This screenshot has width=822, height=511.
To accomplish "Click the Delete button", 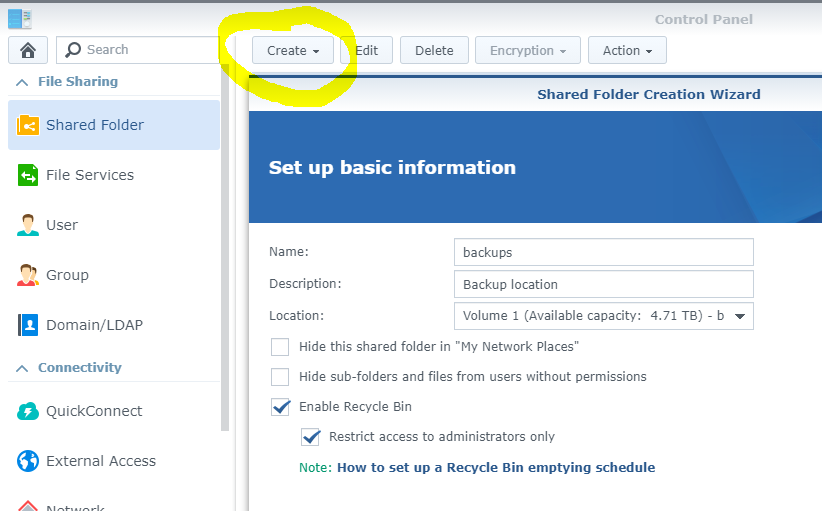I will [x=434, y=50].
